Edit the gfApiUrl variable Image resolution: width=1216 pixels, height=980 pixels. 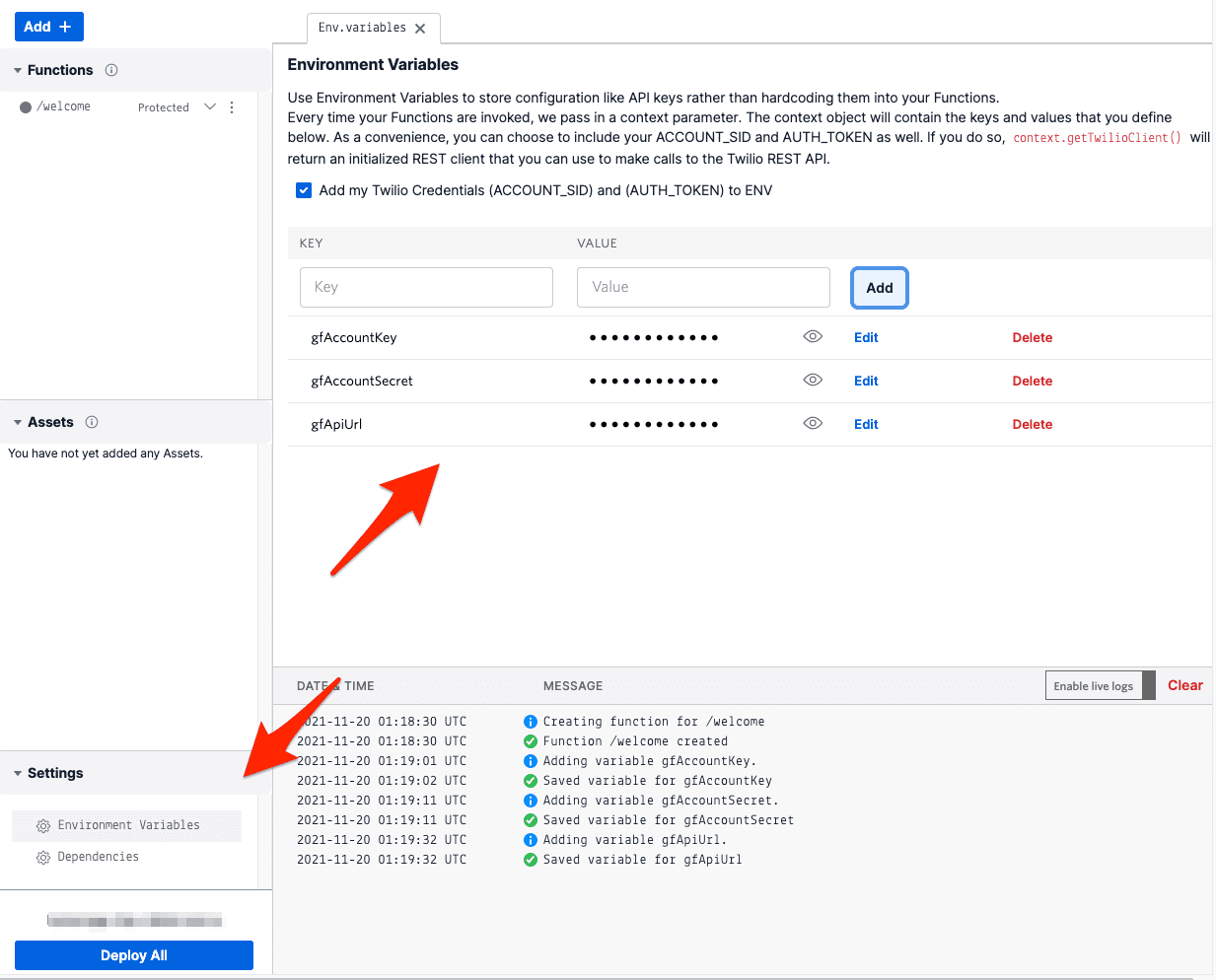tap(865, 423)
